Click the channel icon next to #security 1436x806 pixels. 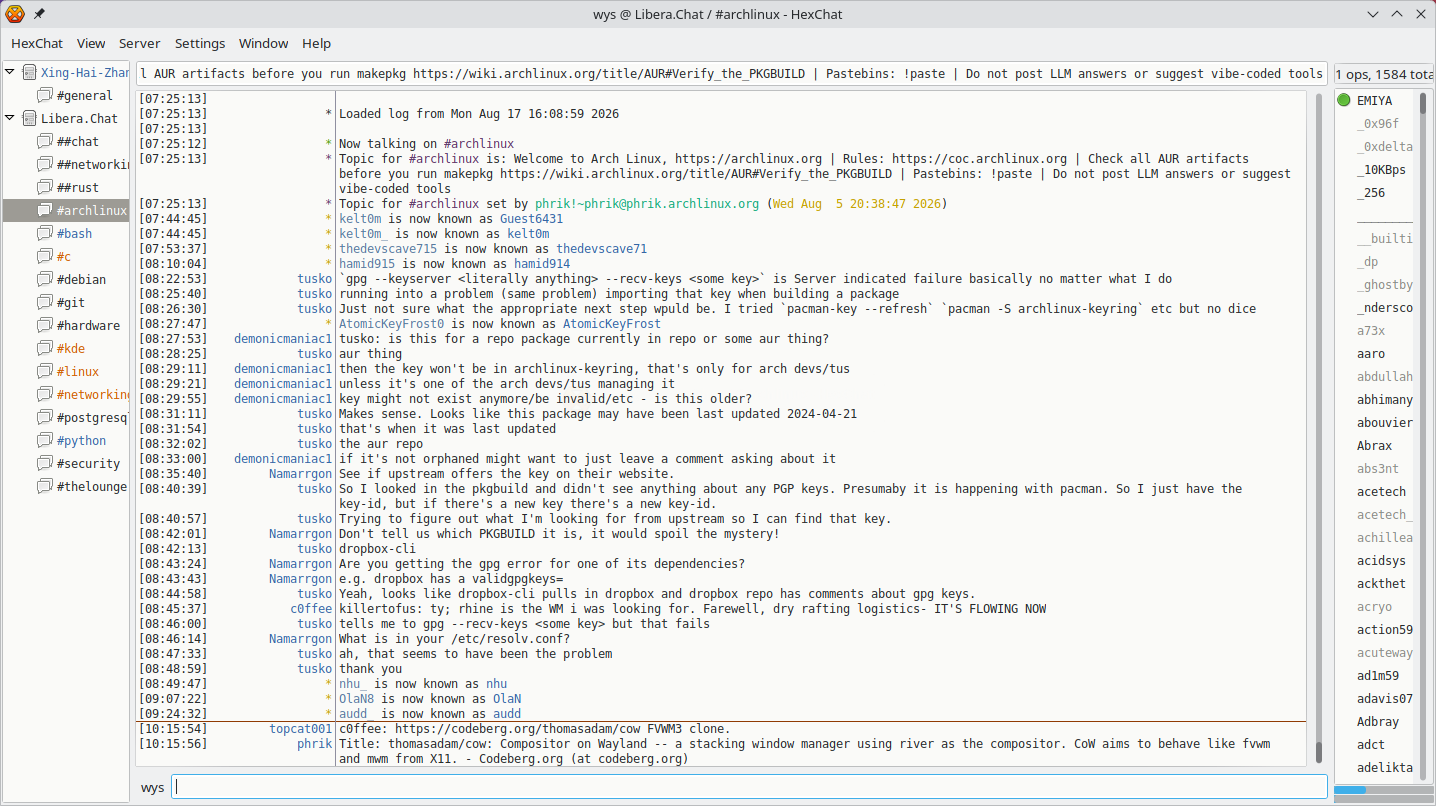(45, 463)
